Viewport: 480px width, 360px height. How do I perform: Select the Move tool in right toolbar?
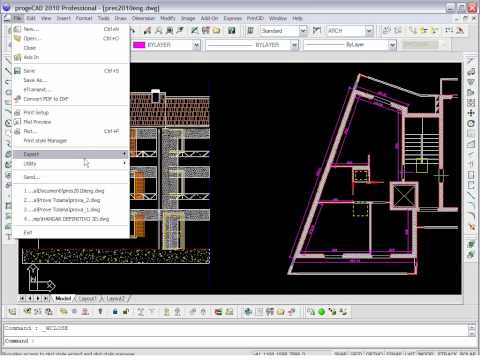[471, 113]
